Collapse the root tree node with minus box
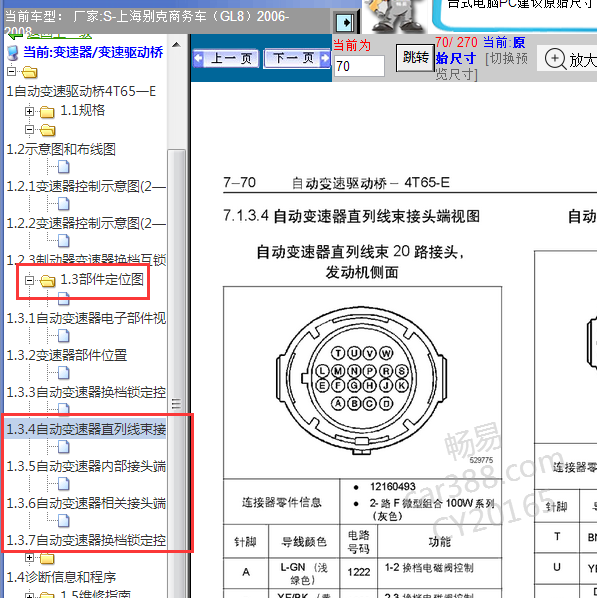 (x=11, y=71)
